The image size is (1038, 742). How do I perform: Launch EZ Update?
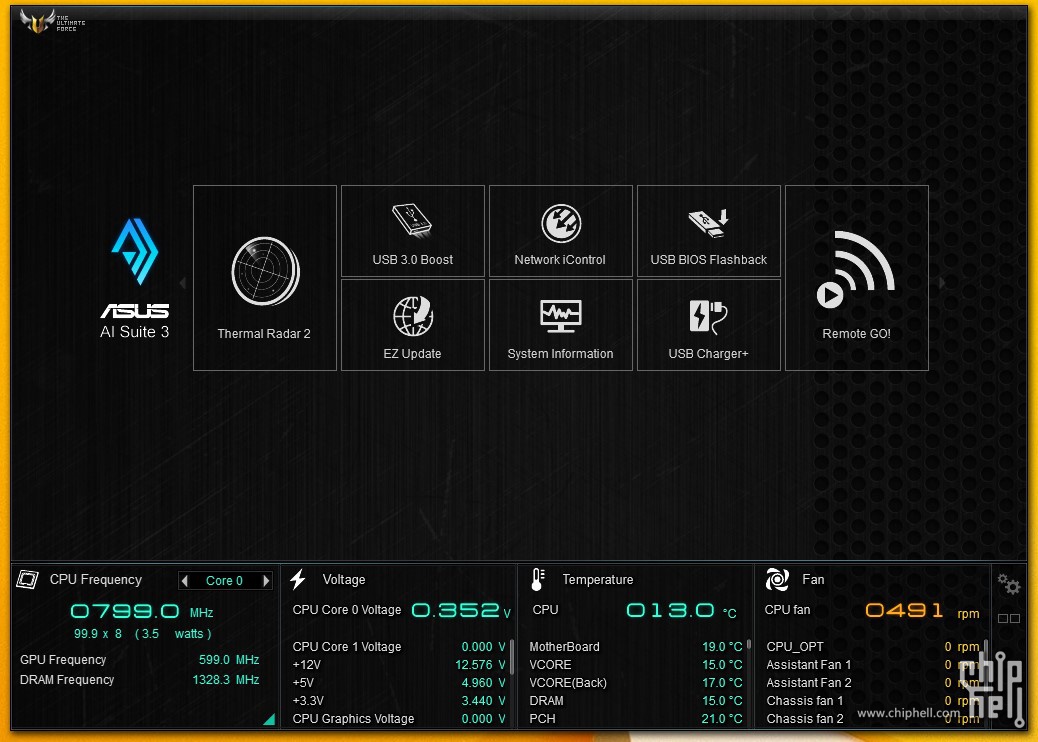412,325
